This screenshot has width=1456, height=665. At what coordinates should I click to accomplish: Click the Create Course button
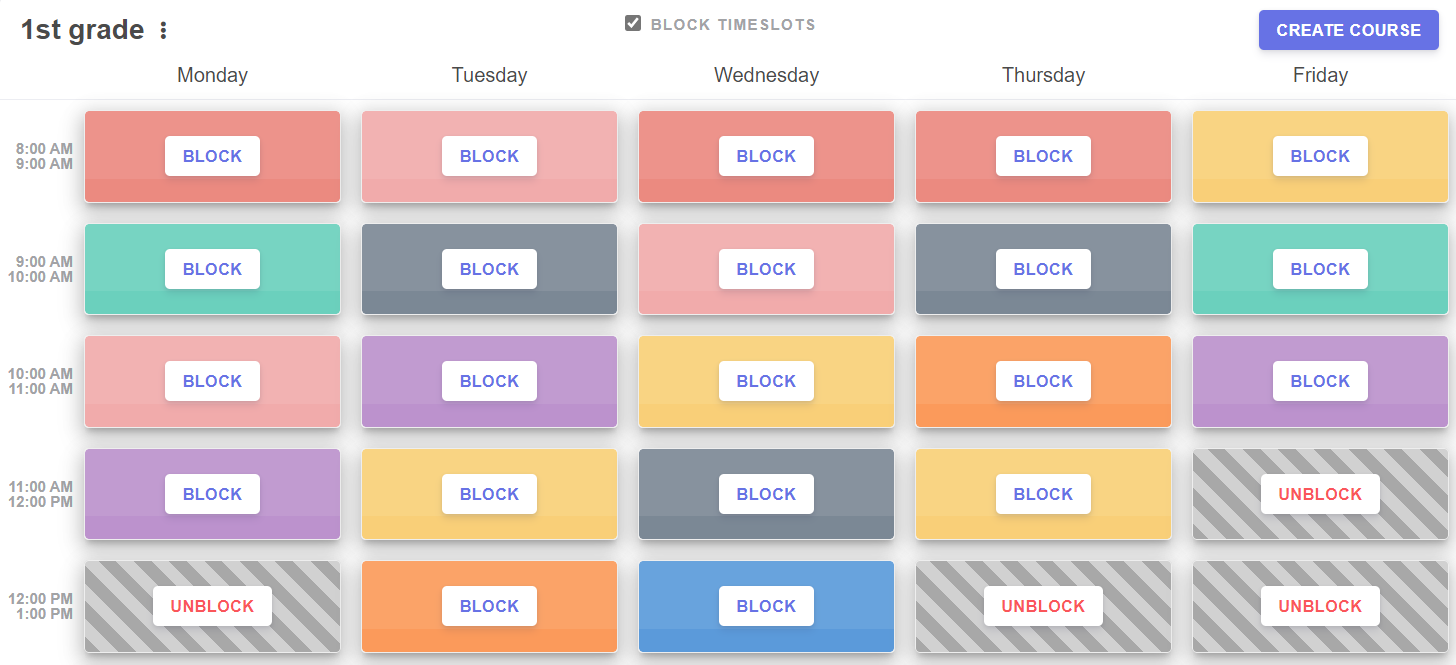tap(1348, 30)
